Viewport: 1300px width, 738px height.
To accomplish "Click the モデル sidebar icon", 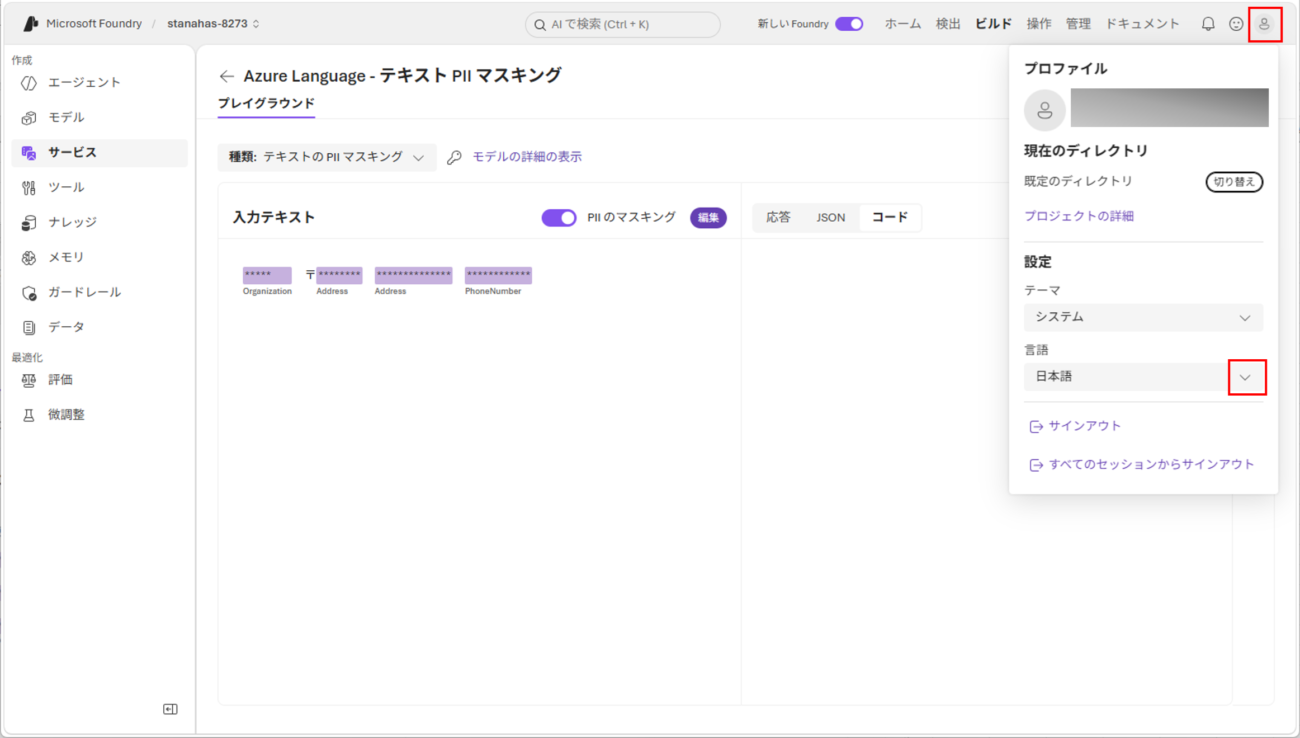I will click(29, 118).
